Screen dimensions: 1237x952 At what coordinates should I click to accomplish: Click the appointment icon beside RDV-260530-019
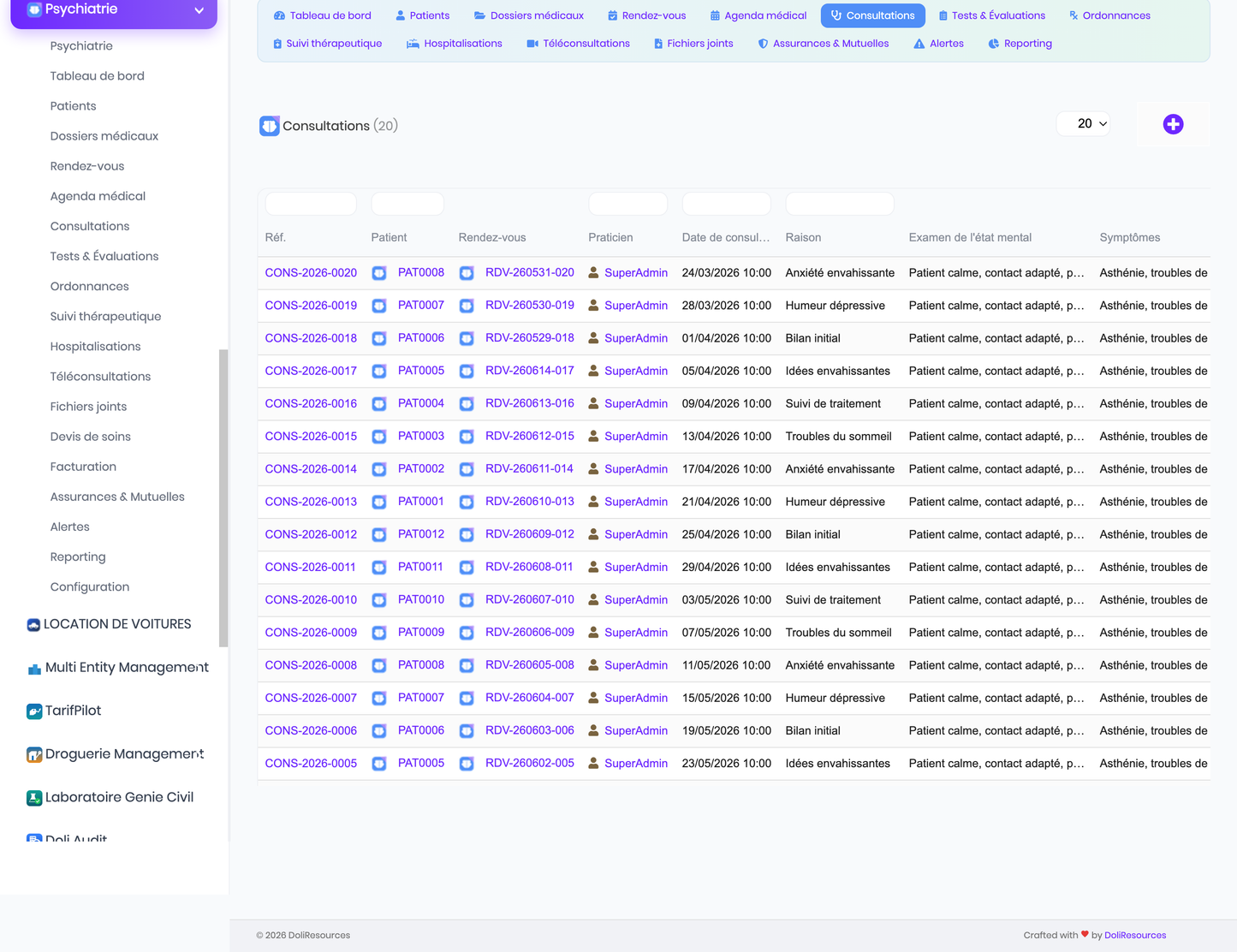[x=467, y=306]
